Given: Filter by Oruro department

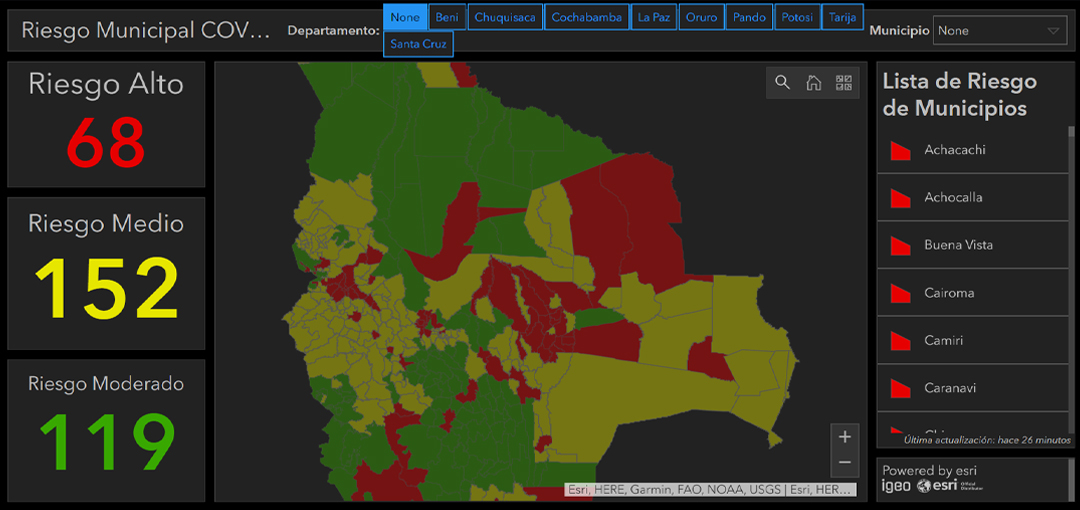Looking at the screenshot, I should point(702,17).
